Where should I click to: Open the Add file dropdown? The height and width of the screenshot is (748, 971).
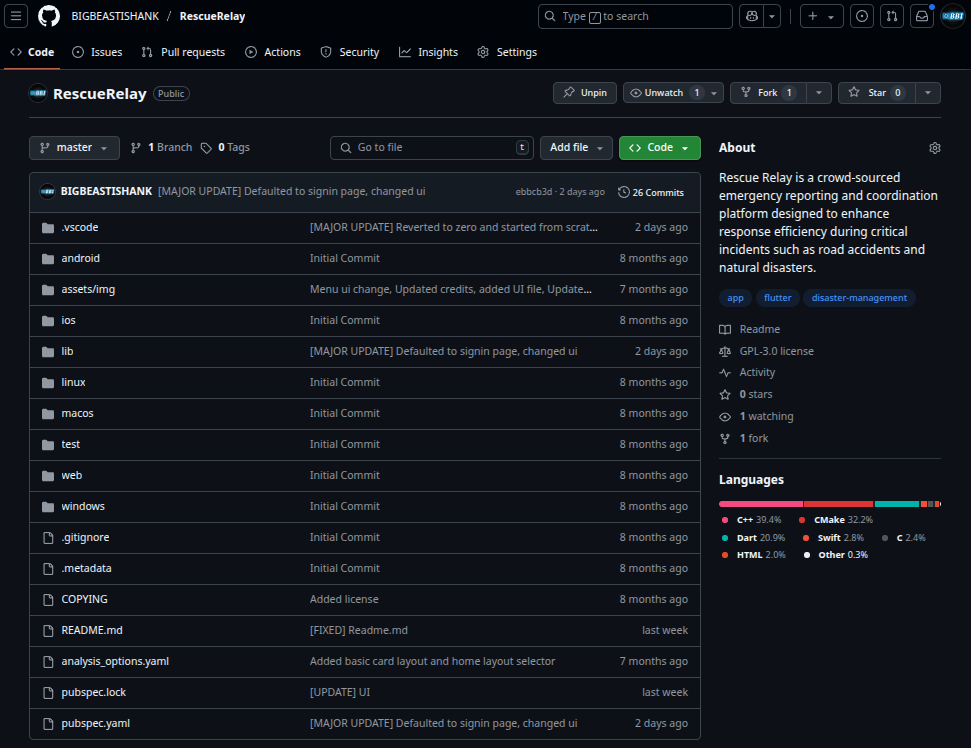pyautogui.click(x=576, y=148)
